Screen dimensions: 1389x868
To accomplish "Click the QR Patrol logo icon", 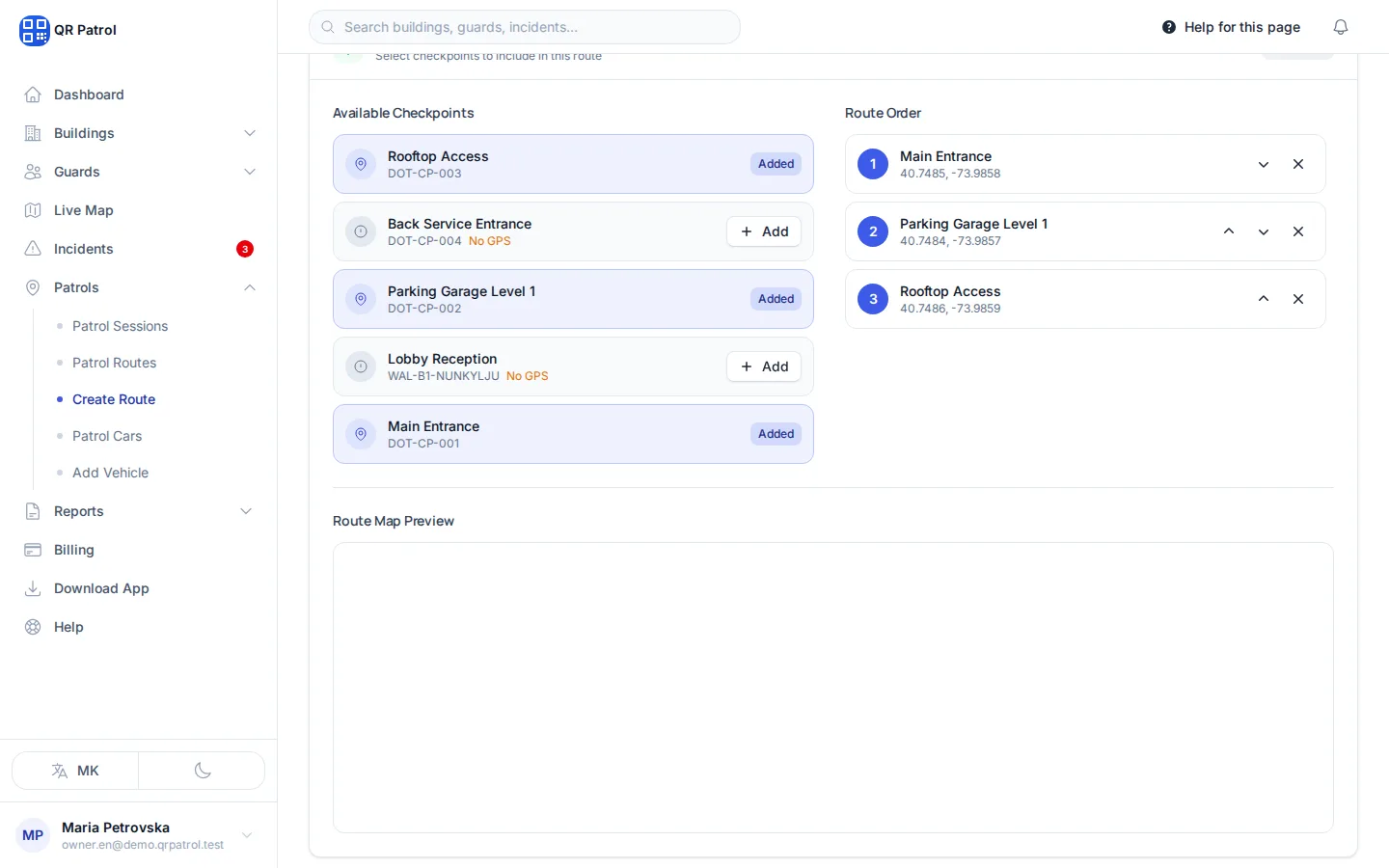I will (34, 30).
